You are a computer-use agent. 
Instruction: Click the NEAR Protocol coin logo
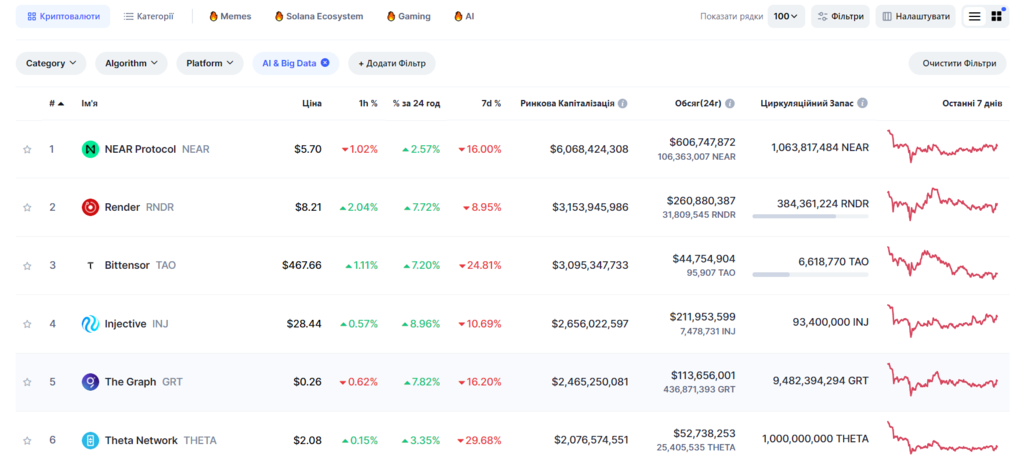[x=90, y=149]
